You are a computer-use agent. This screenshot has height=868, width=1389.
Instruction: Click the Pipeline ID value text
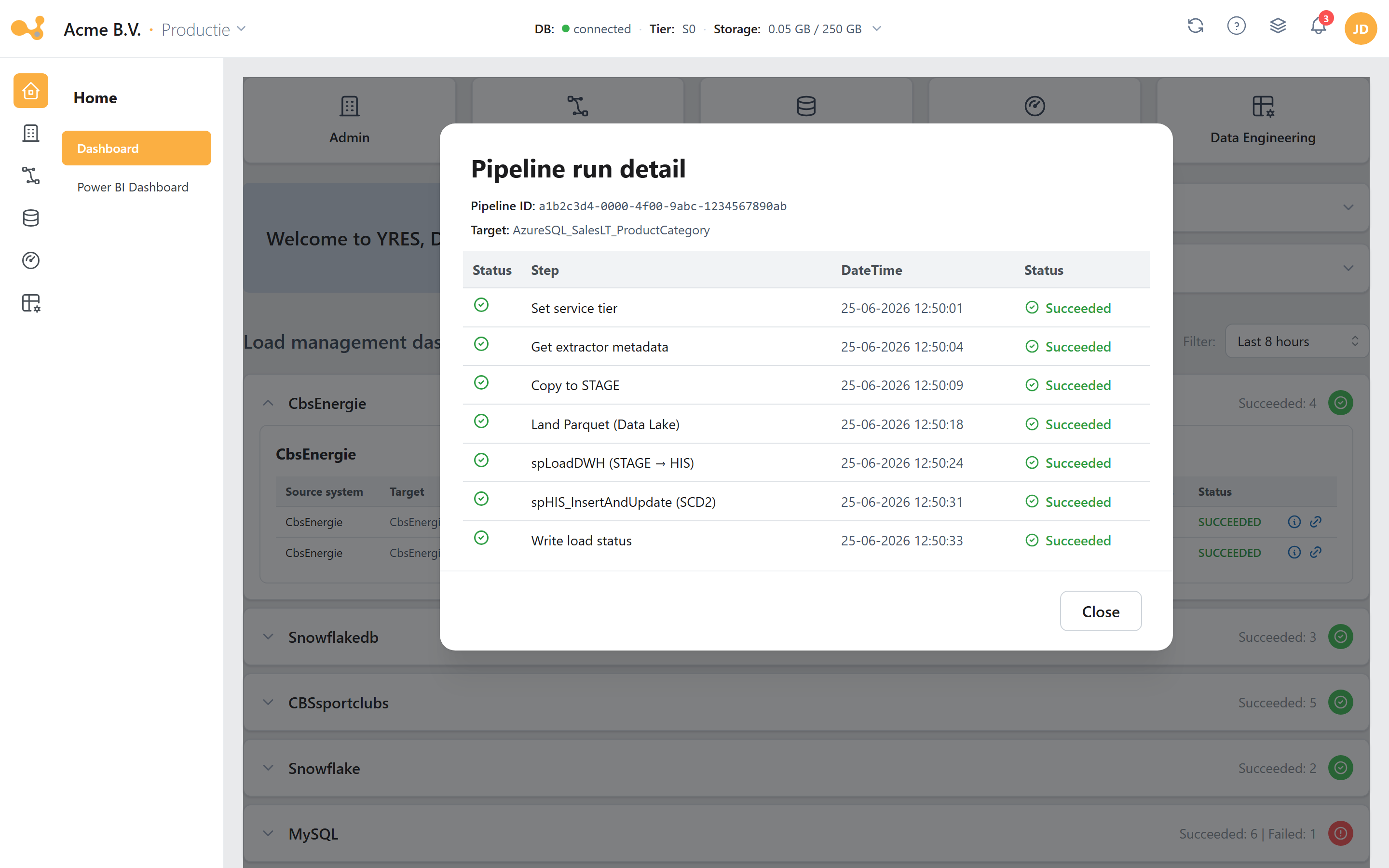662,206
